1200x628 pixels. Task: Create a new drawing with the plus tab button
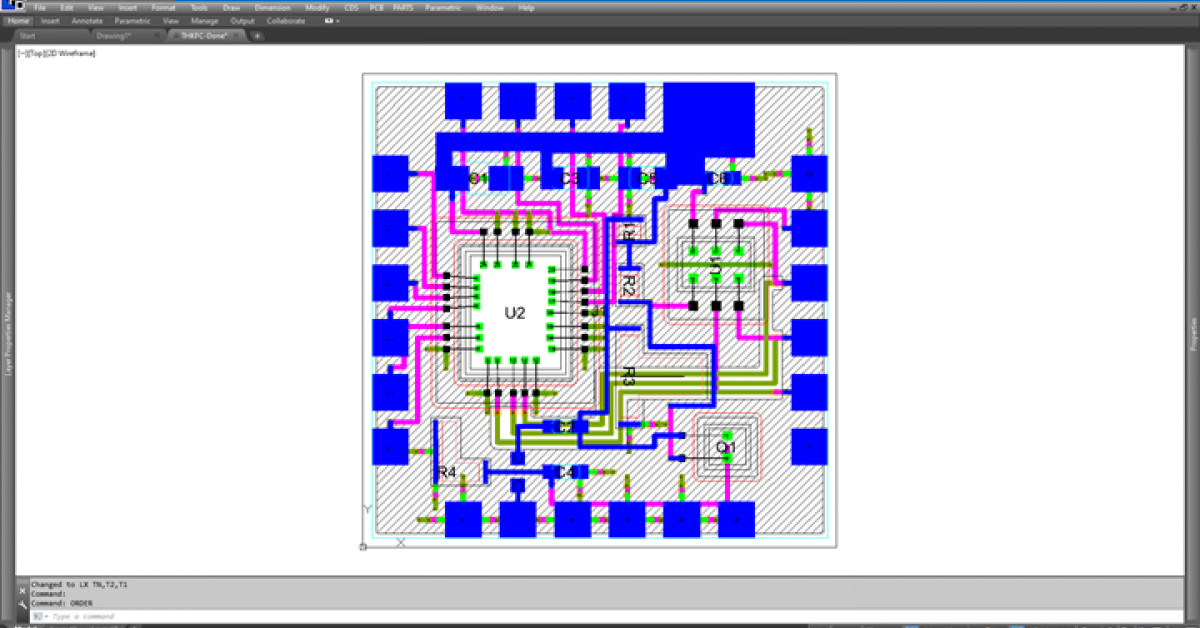257,34
